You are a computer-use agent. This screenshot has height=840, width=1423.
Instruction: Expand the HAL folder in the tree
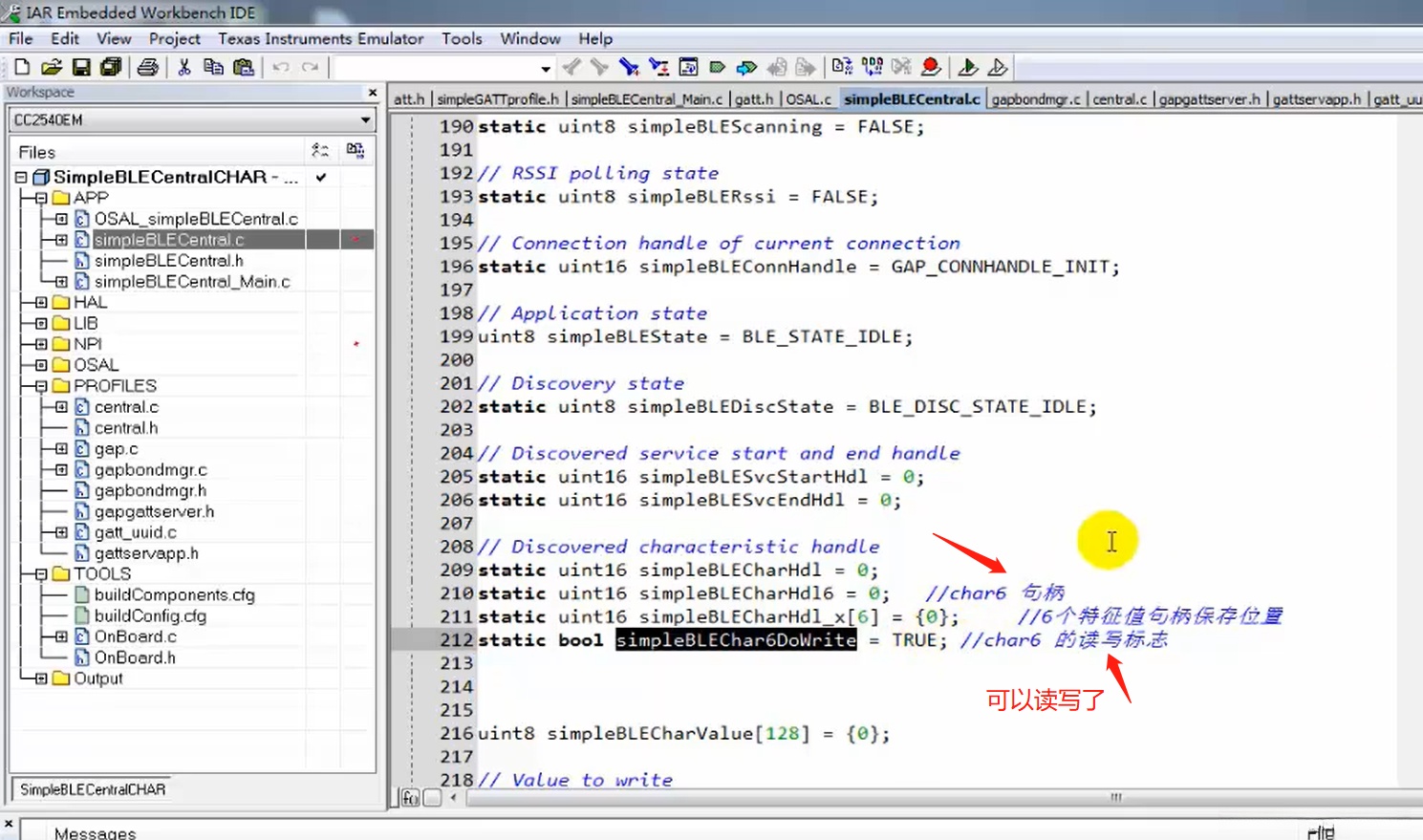click(x=41, y=302)
